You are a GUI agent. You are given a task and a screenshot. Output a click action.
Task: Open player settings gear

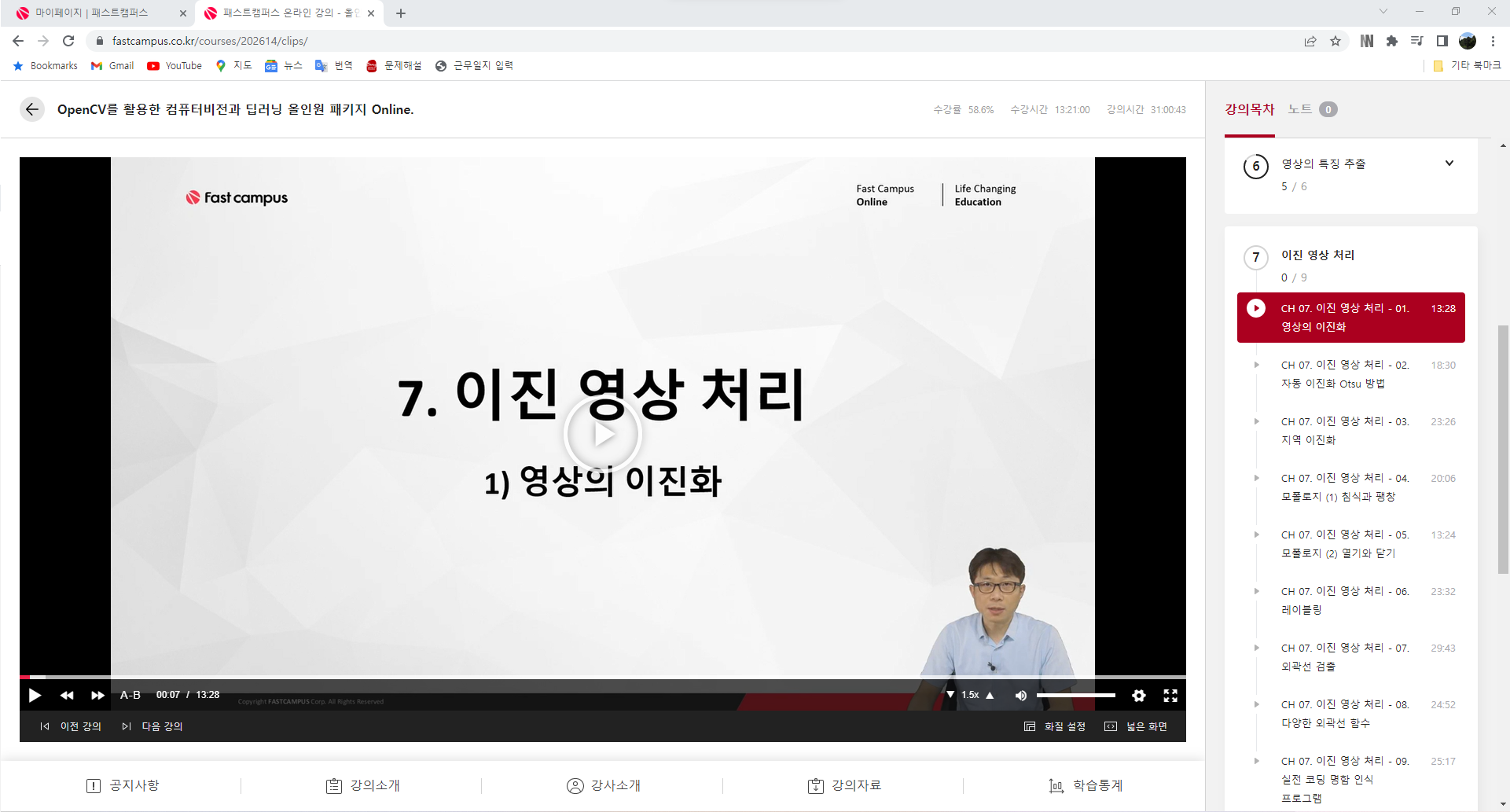click(1138, 695)
